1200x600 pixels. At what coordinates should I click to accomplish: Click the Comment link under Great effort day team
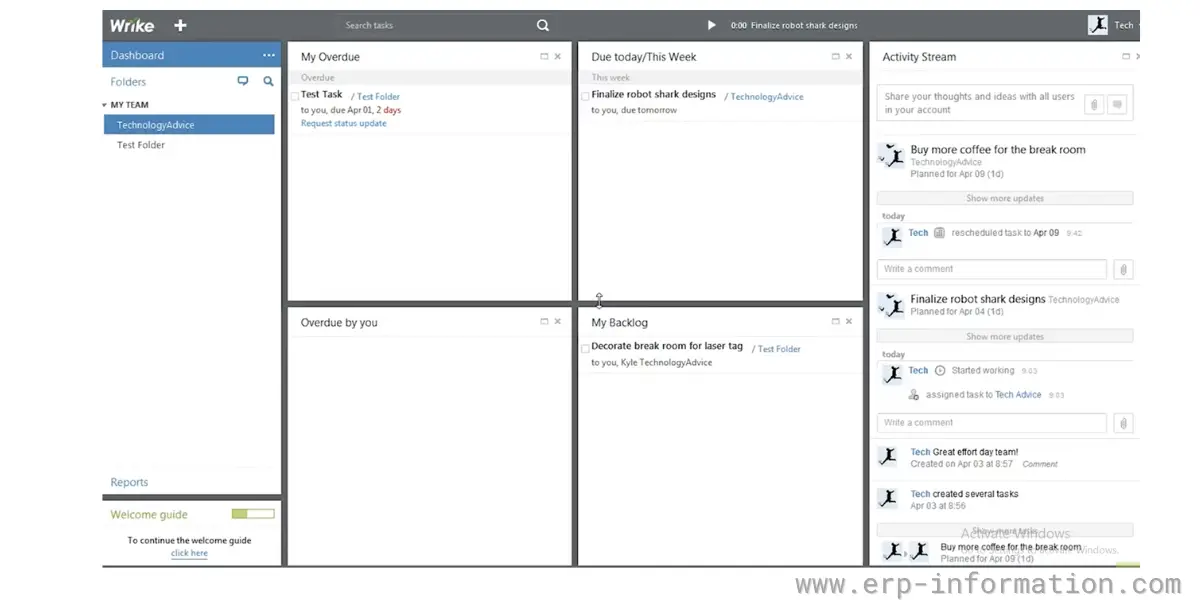(1040, 464)
